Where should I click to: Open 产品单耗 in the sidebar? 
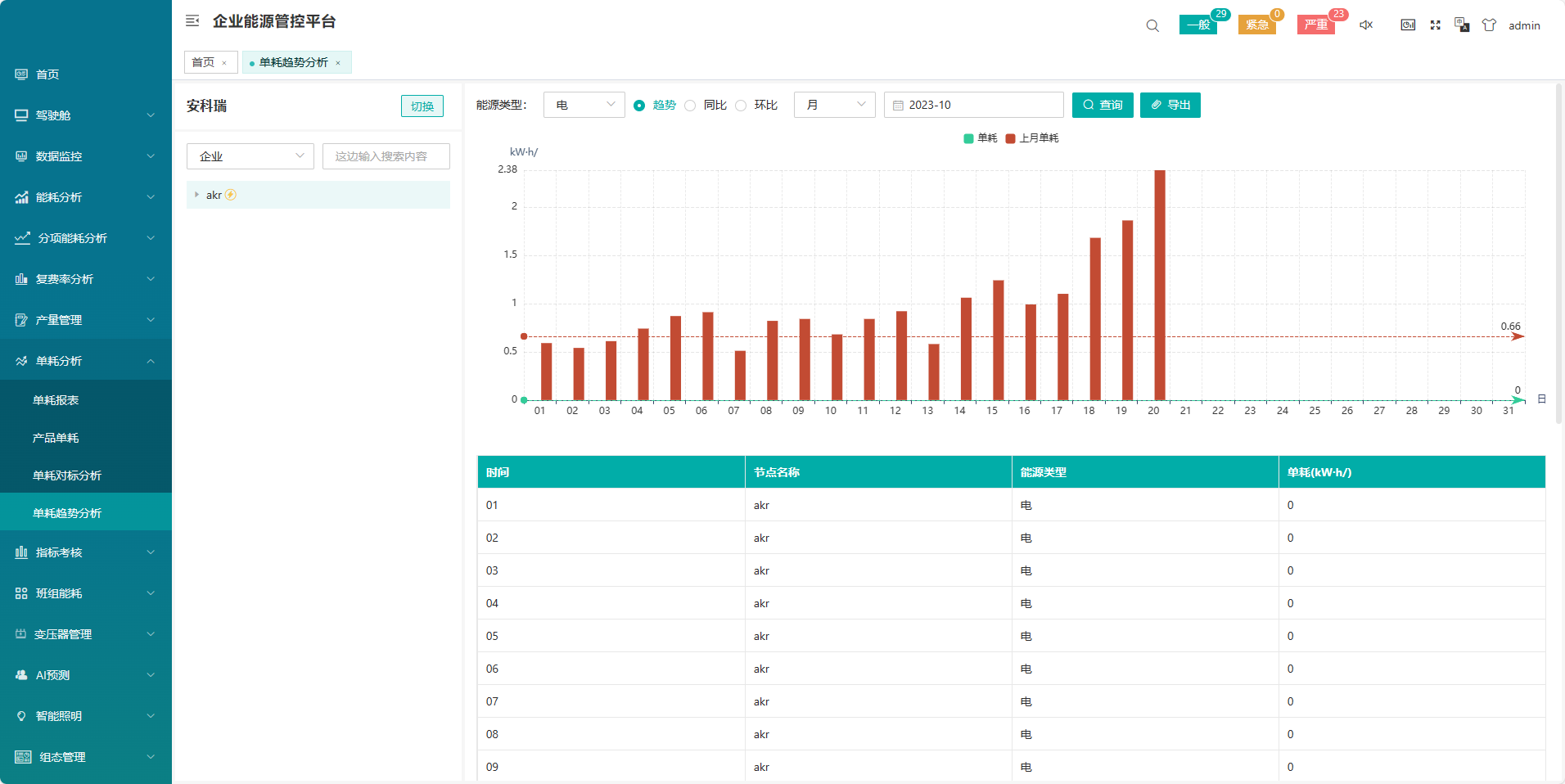coord(56,438)
